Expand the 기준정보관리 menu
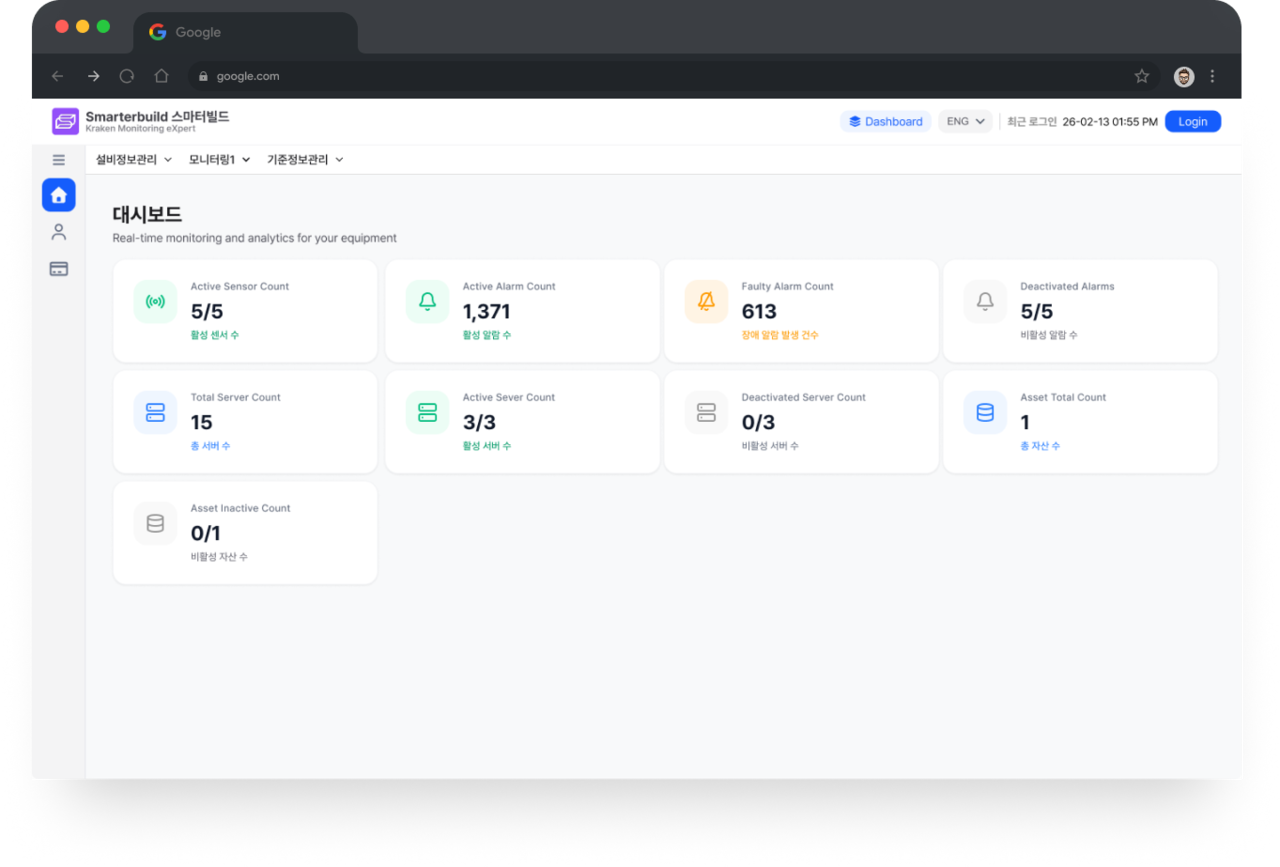Screen dimensions: 1280x867 pyautogui.click(x=305, y=160)
